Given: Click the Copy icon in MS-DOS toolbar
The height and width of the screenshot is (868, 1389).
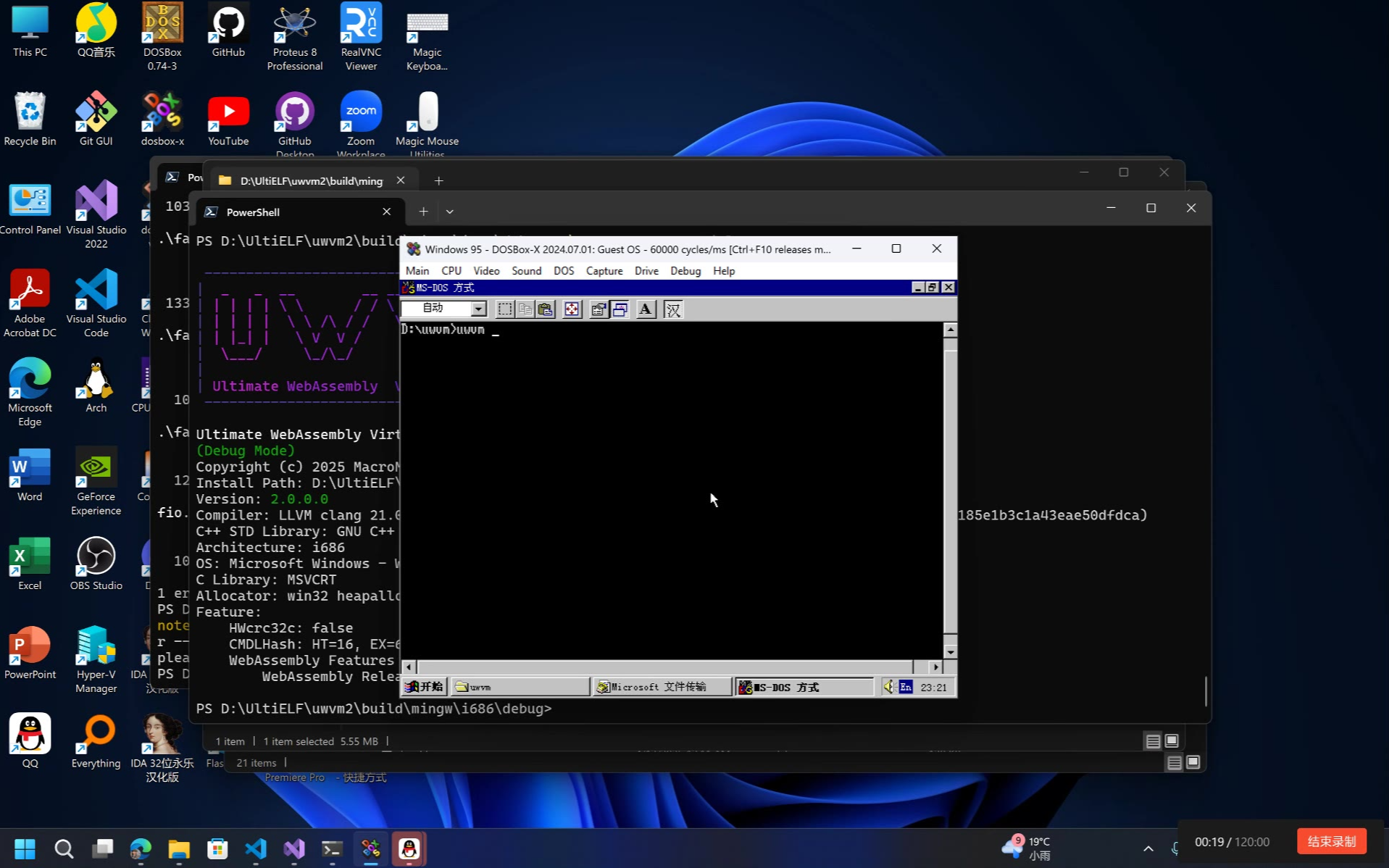Looking at the screenshot, I should click(x=525, y=309).
